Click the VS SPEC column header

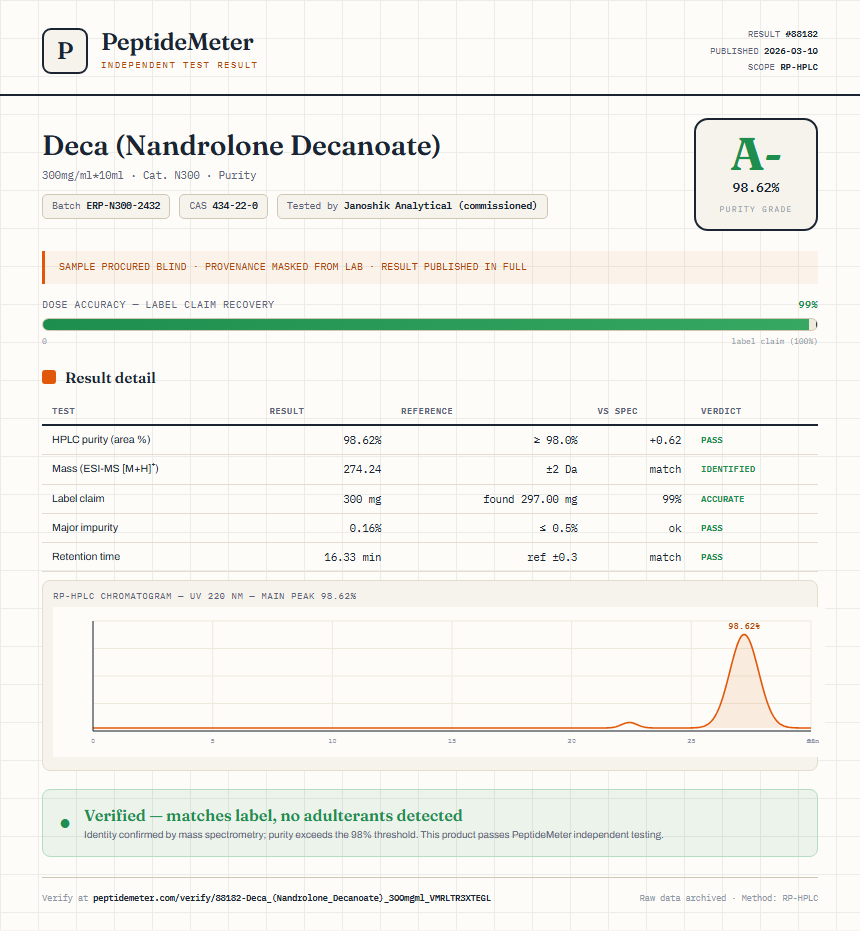(x=617, y=411)
